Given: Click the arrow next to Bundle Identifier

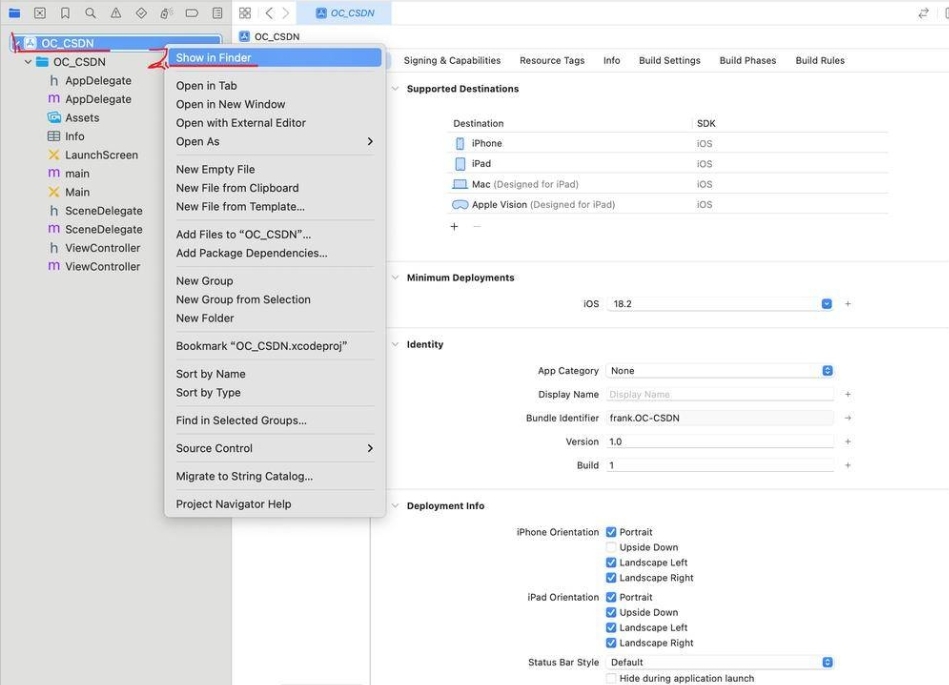Looking at the screenshot, I should click(x=848, y=418).
